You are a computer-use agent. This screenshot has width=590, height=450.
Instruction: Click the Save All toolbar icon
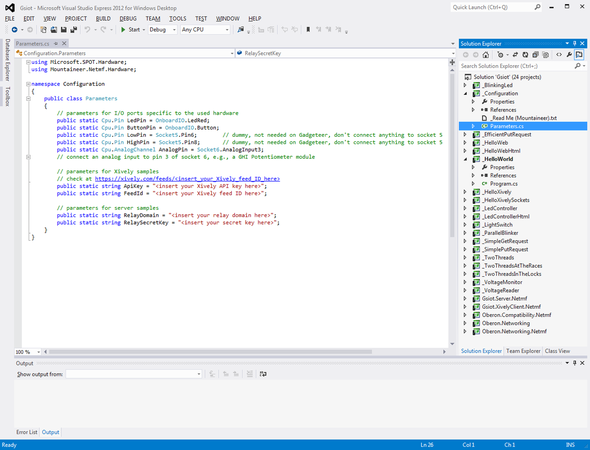pyautogui.click(x=74, y=30)
